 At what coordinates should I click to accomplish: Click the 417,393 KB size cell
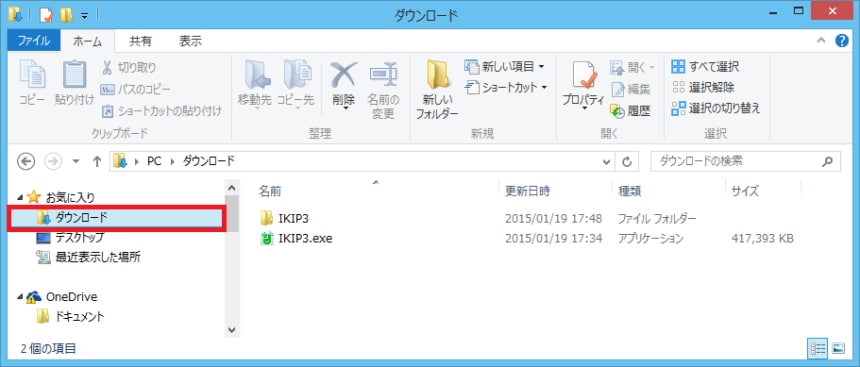pos(763,239)
